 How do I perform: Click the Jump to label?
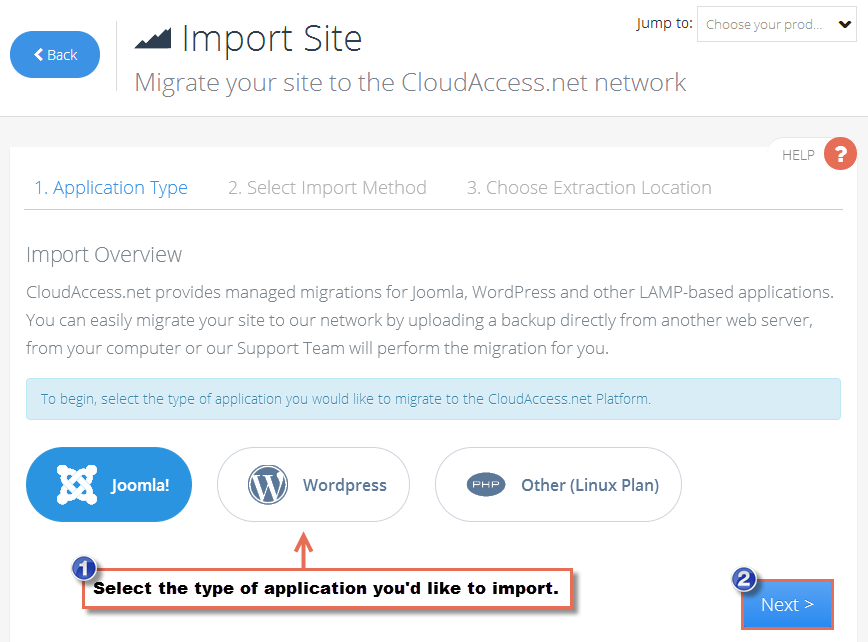point(664,23)
